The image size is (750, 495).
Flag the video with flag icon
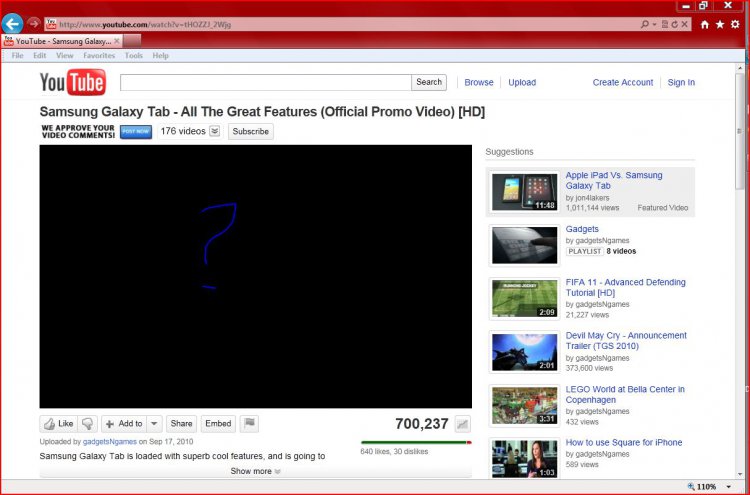[x=249, y=423]
